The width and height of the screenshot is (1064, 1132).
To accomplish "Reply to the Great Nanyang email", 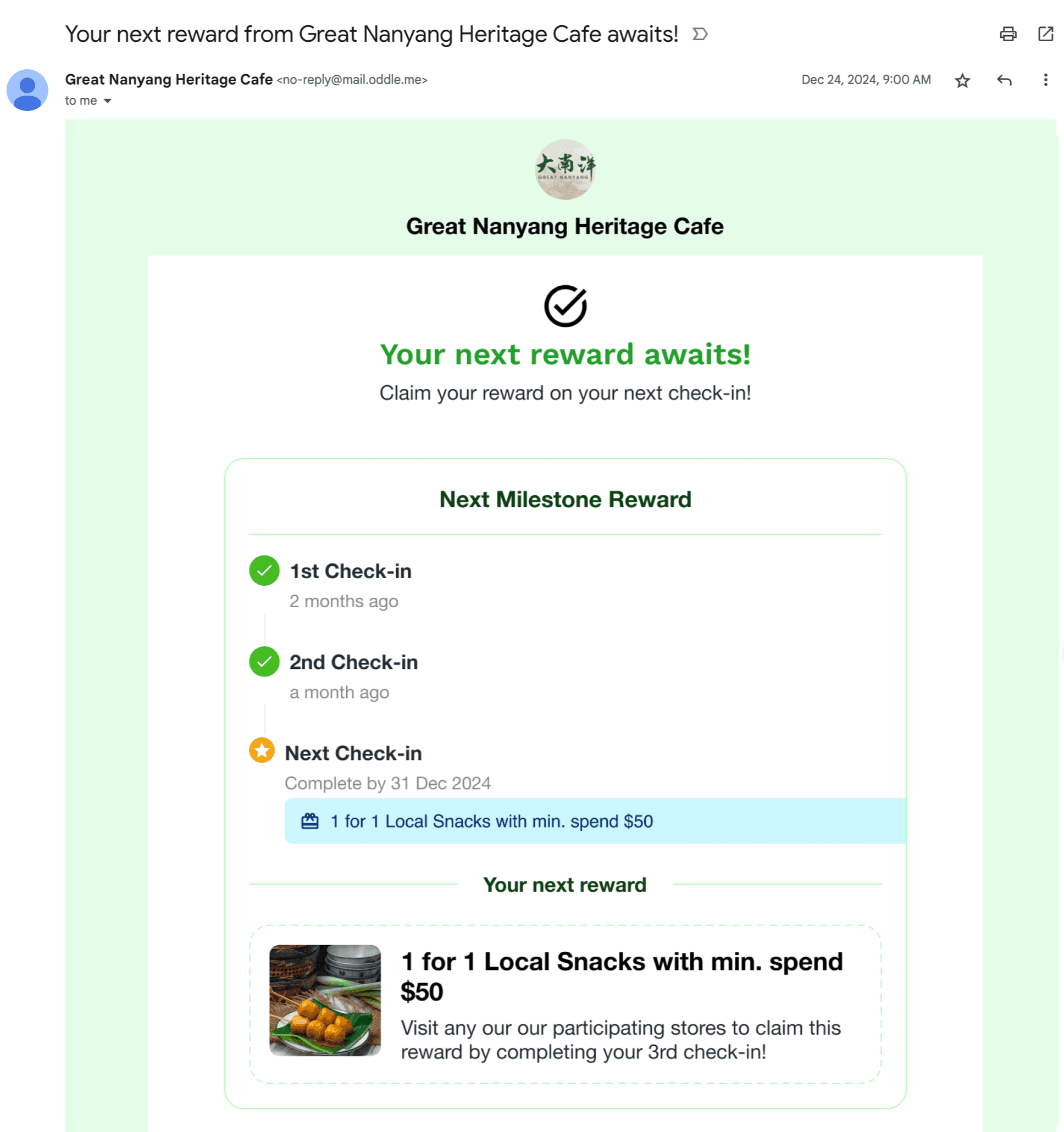I will [x=1004, y=80].
